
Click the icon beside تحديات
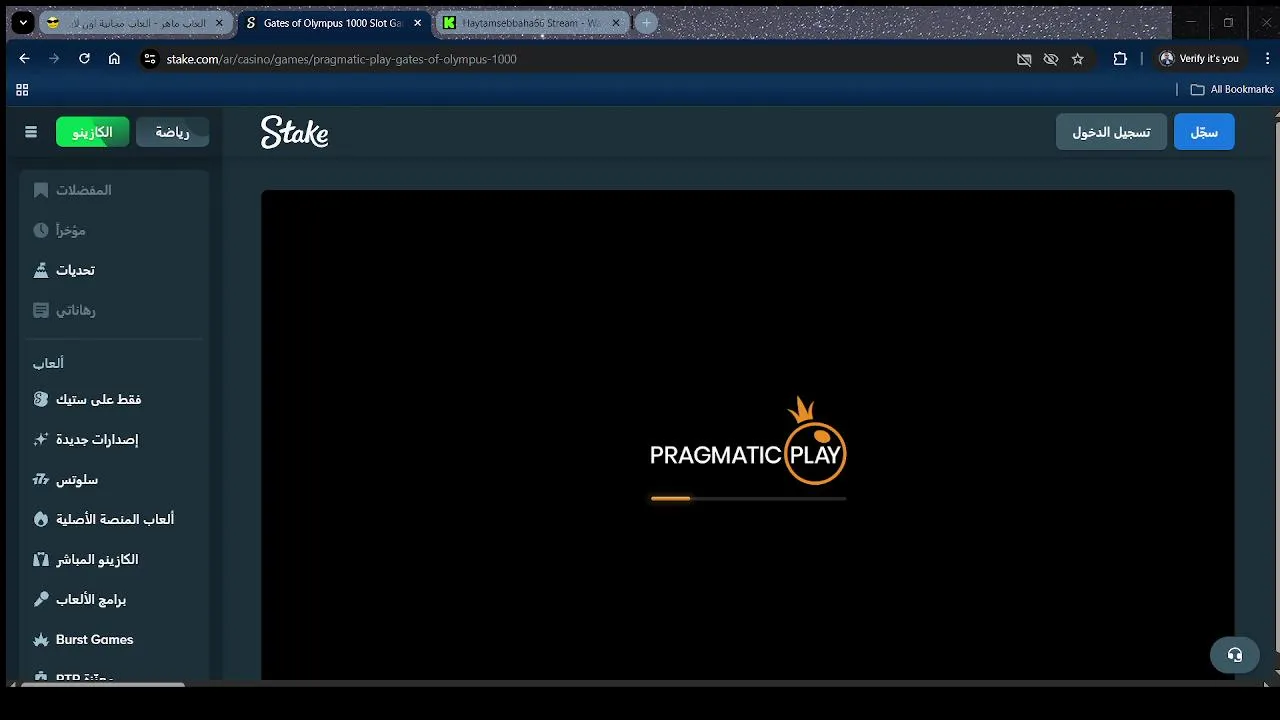coord(41,270)
